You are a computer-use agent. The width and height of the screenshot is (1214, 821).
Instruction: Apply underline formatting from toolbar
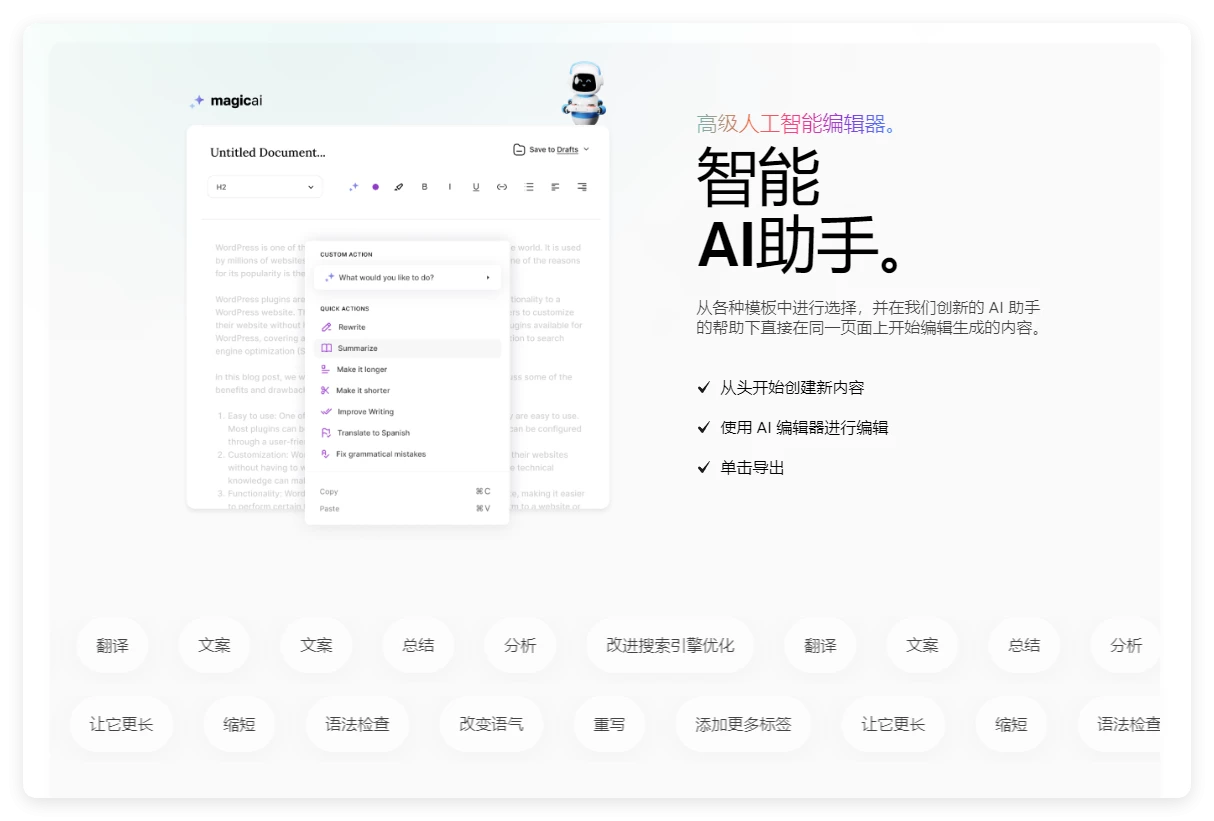click(x=476, y=187)
